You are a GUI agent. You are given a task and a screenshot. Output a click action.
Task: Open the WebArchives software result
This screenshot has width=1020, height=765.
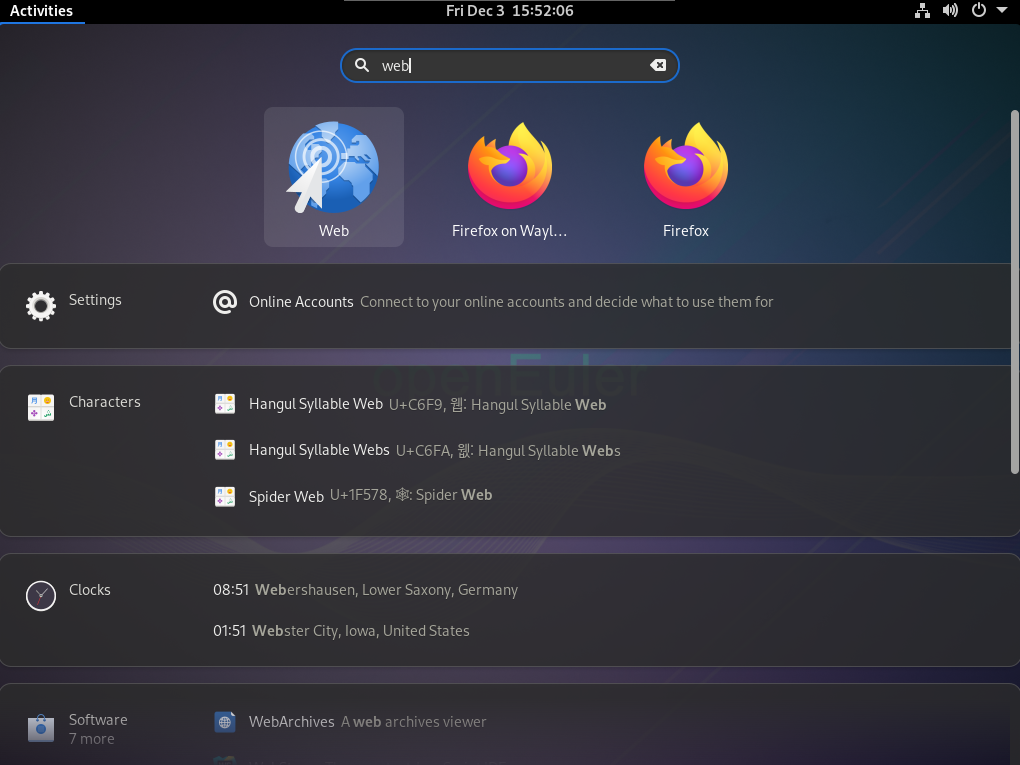[x=291, y=722]
